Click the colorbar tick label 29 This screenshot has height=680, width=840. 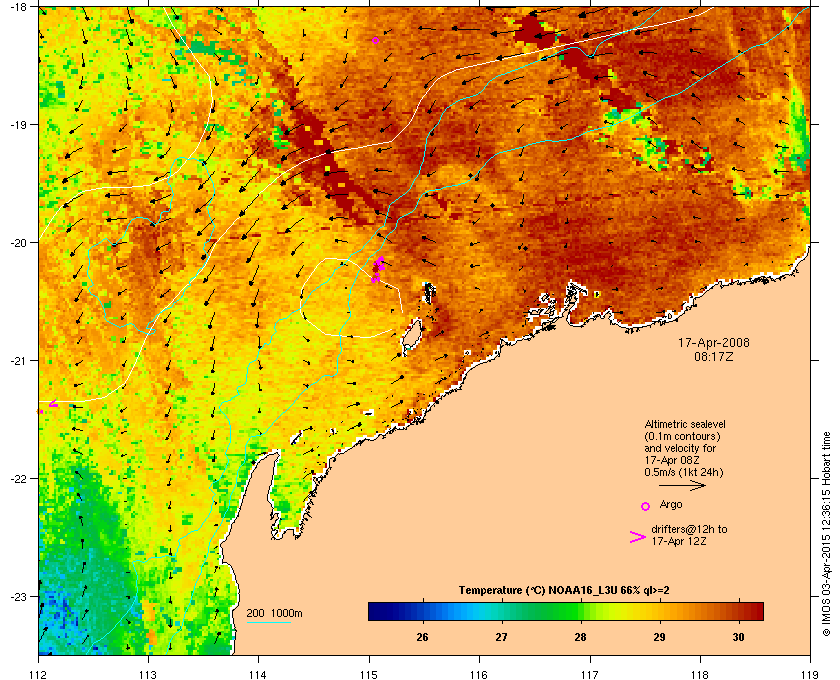tap(659, 637)
